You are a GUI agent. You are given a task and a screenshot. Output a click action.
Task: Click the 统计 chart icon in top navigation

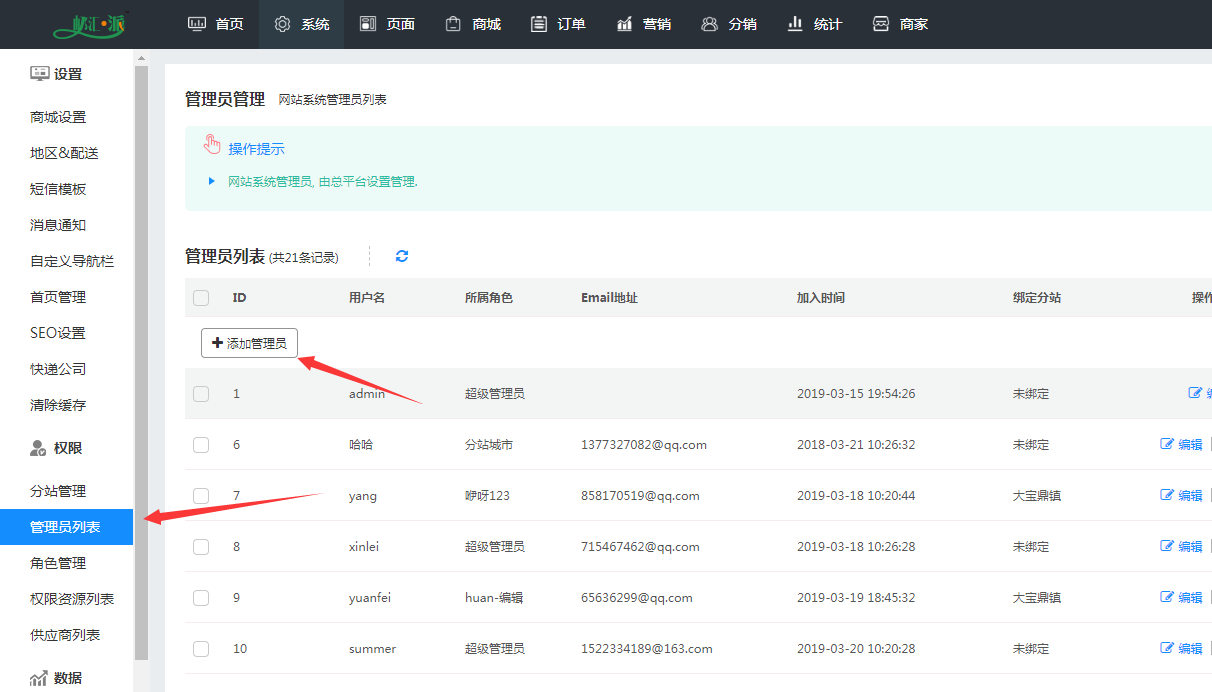click(x=796, y=24)
